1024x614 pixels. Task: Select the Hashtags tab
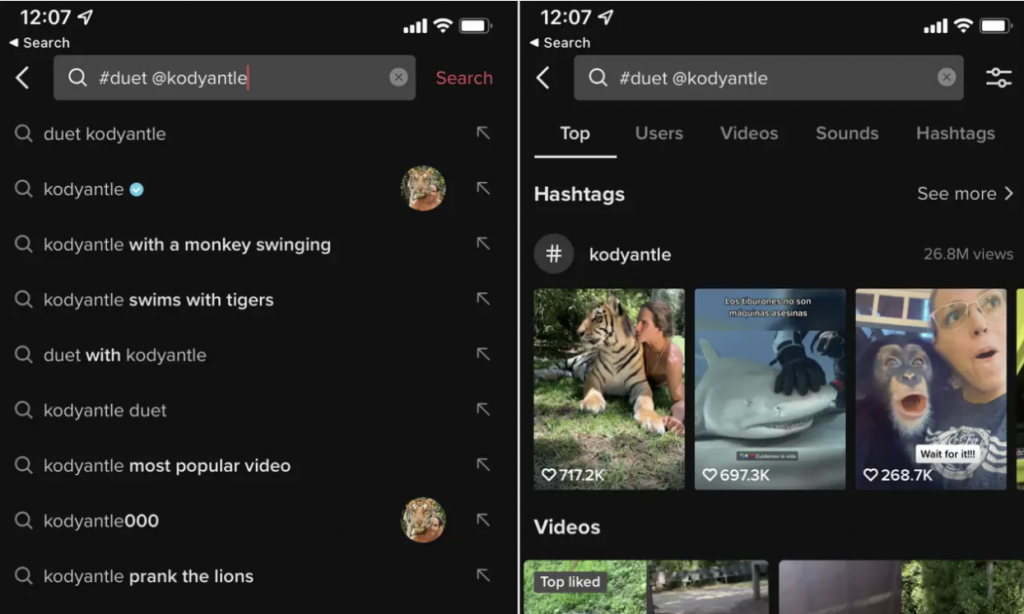955,133
